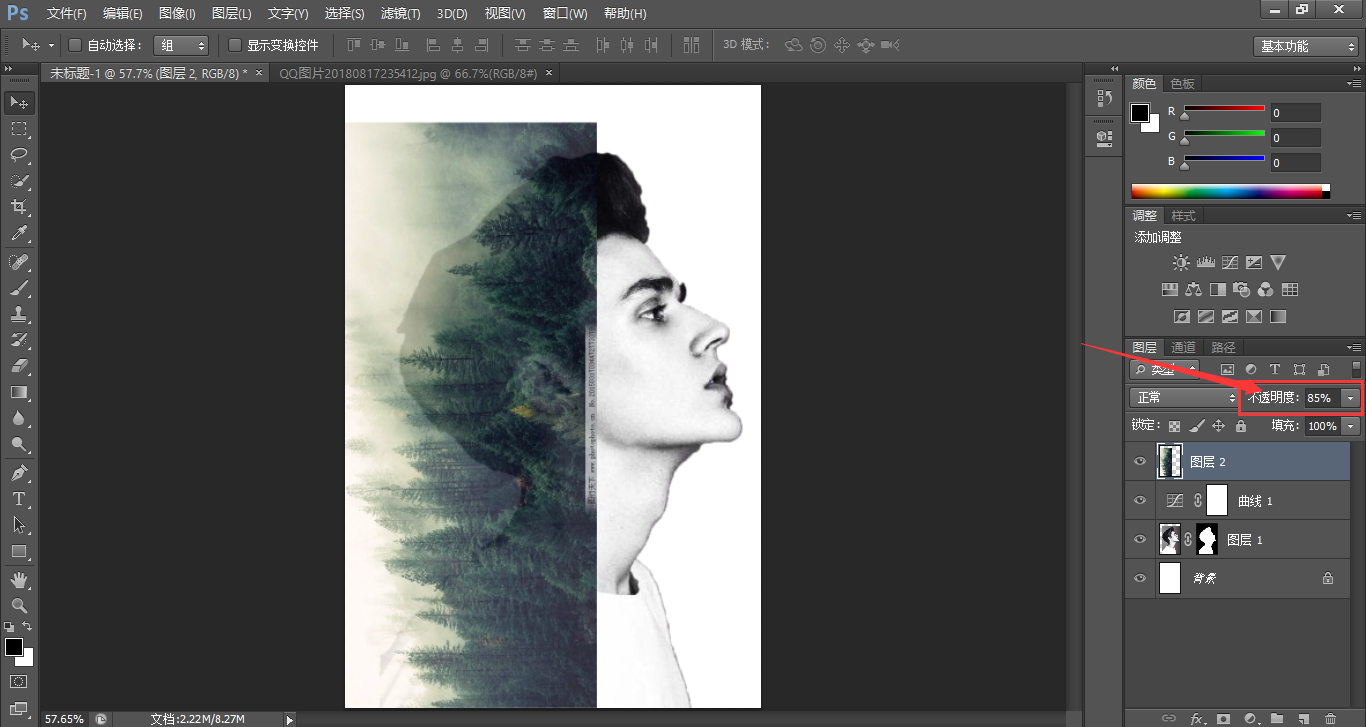Hide the 图层 2 layer
The image size is (1366, 727).
[x=1139, y=461]
